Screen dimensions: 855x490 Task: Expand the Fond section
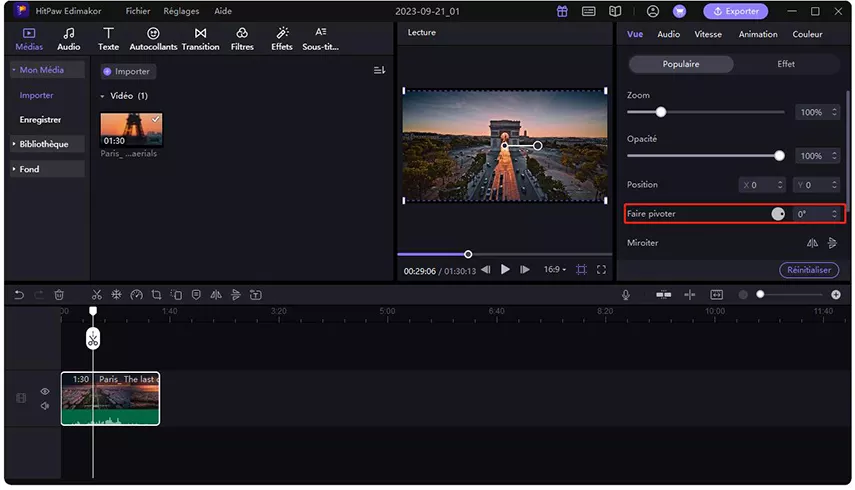click(x=14, y=169)
